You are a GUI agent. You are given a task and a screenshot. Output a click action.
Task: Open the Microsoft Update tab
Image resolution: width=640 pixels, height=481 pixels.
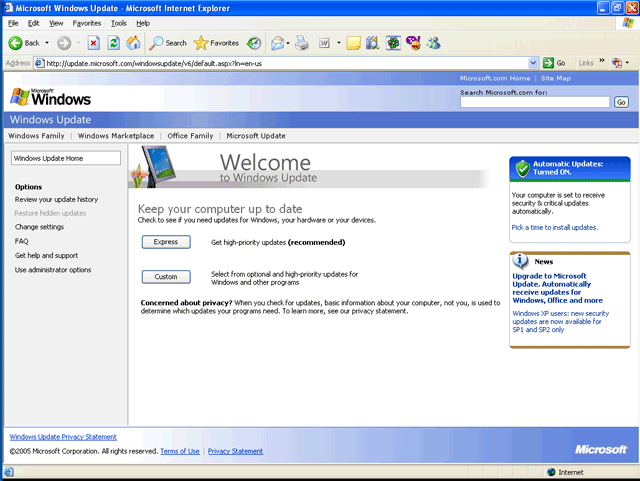point(256,136)
